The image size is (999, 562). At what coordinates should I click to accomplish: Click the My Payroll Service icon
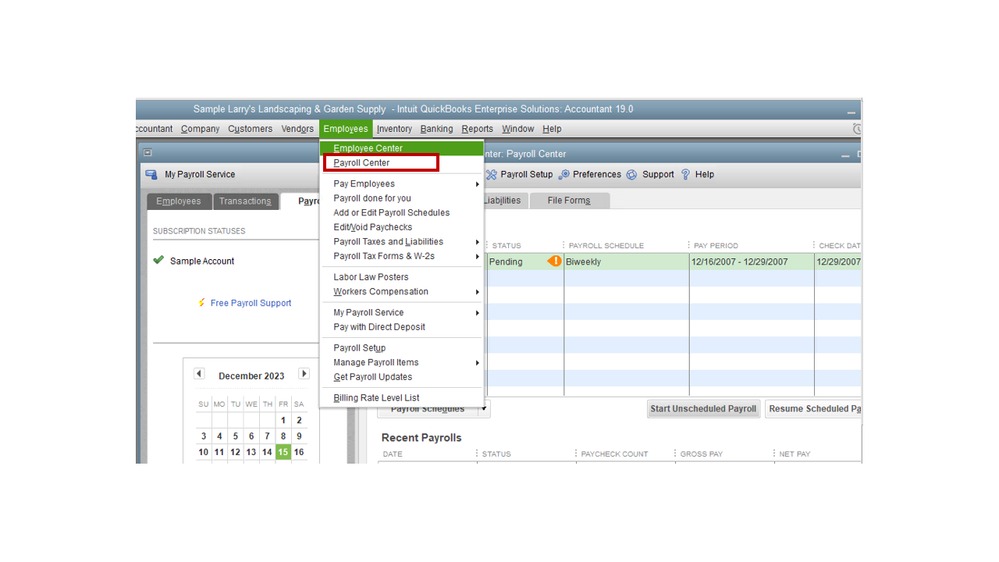pos(152,175)
